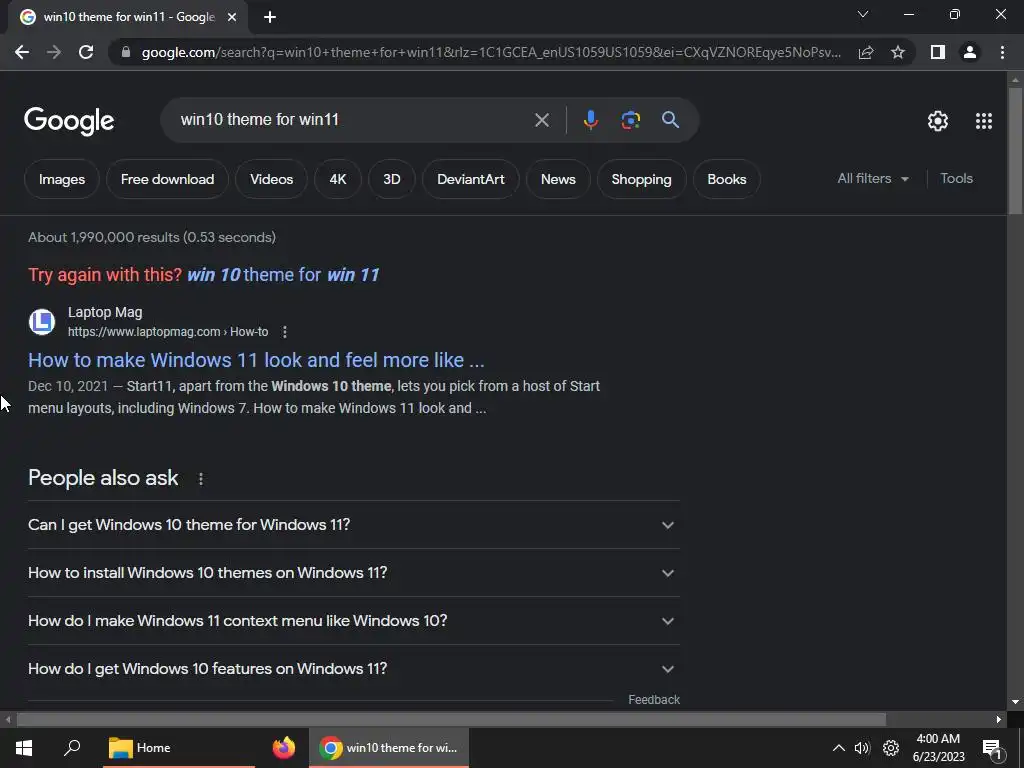Open People also ask options menu

[200, 479]
